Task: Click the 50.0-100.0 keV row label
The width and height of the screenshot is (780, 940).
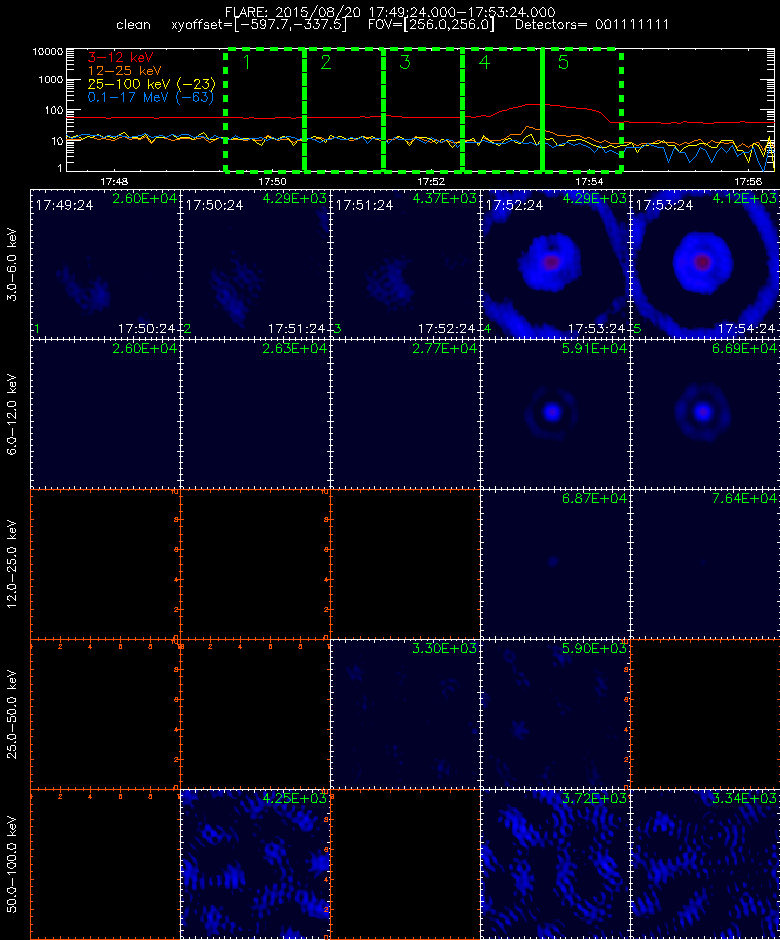Action: 13,864
